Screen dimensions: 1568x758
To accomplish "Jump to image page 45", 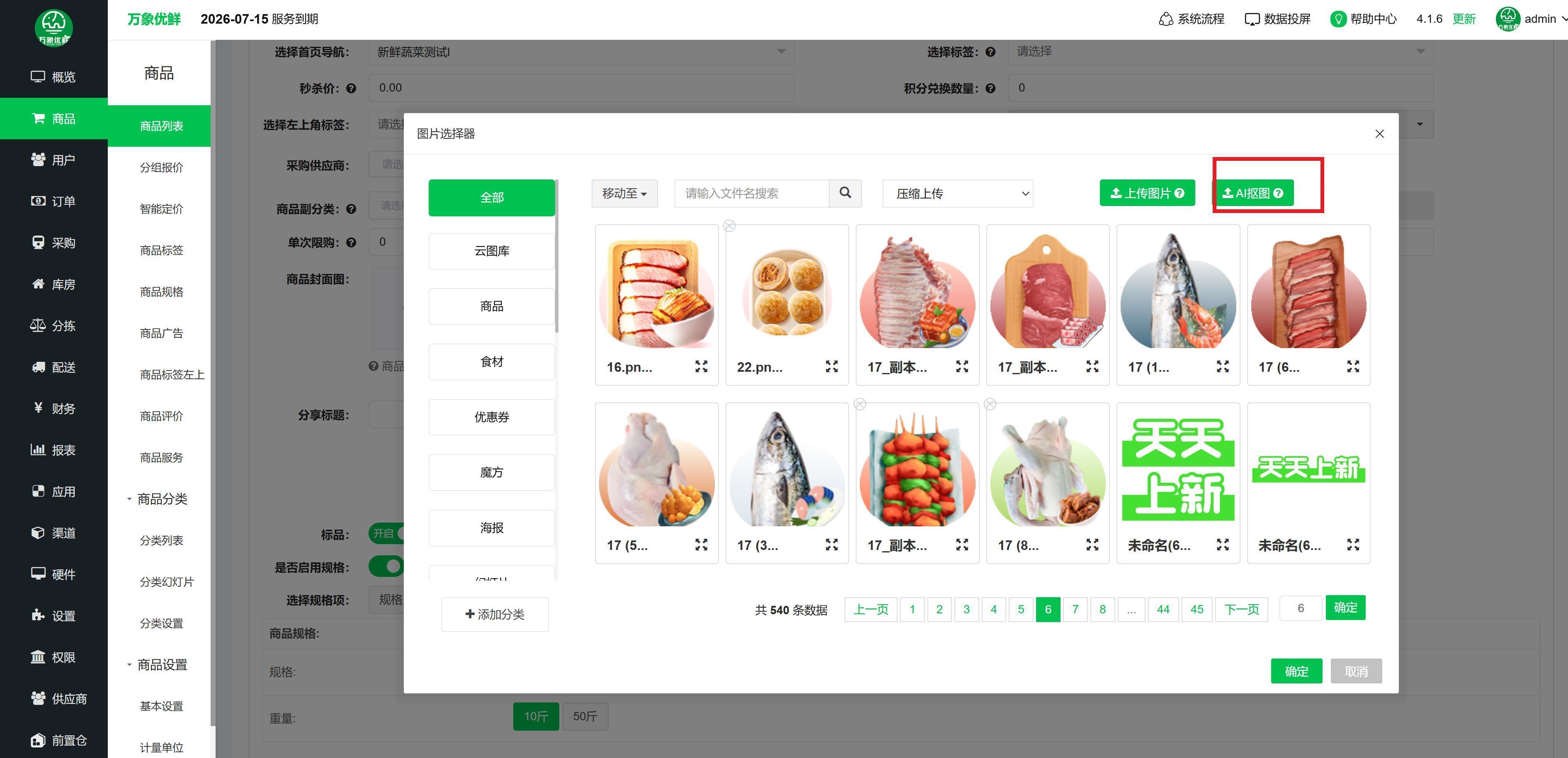I will point(1197,609).
